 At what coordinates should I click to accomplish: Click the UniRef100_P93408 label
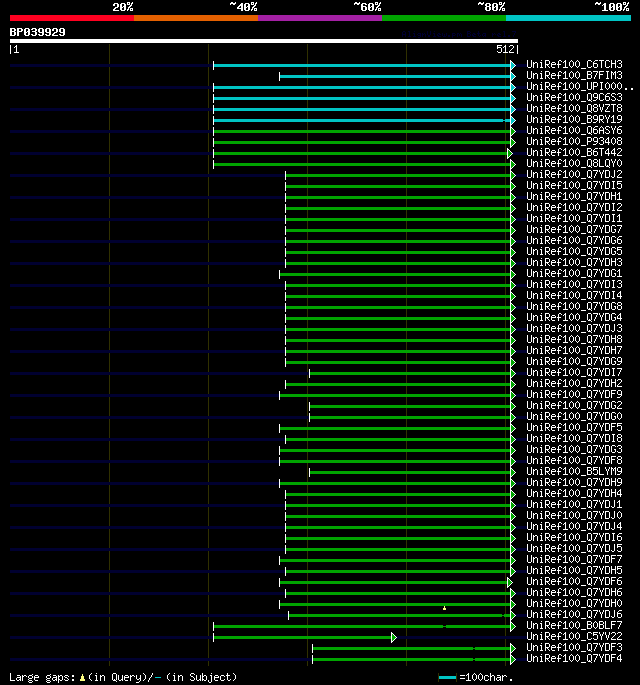point(574,142)
